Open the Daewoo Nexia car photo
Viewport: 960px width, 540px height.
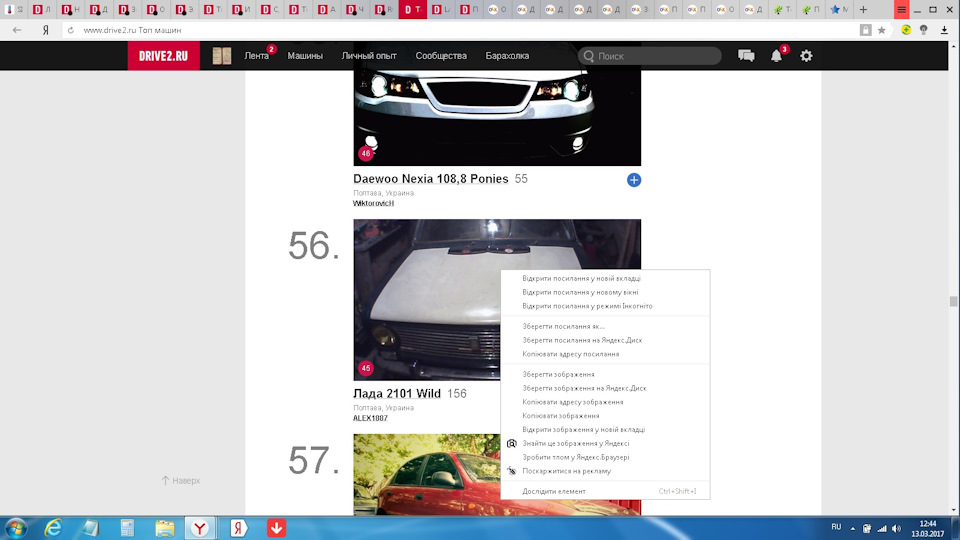point(497,118)
